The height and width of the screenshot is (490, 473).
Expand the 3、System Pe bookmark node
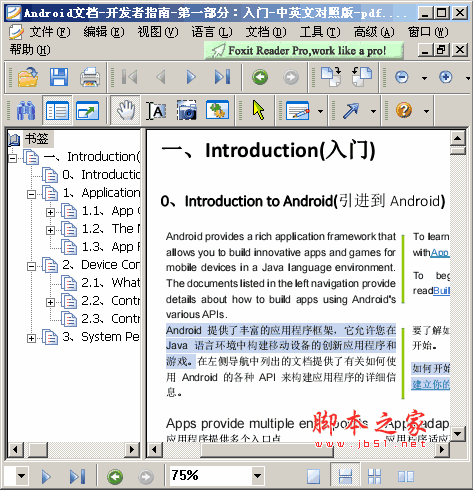tap(31, 338)
